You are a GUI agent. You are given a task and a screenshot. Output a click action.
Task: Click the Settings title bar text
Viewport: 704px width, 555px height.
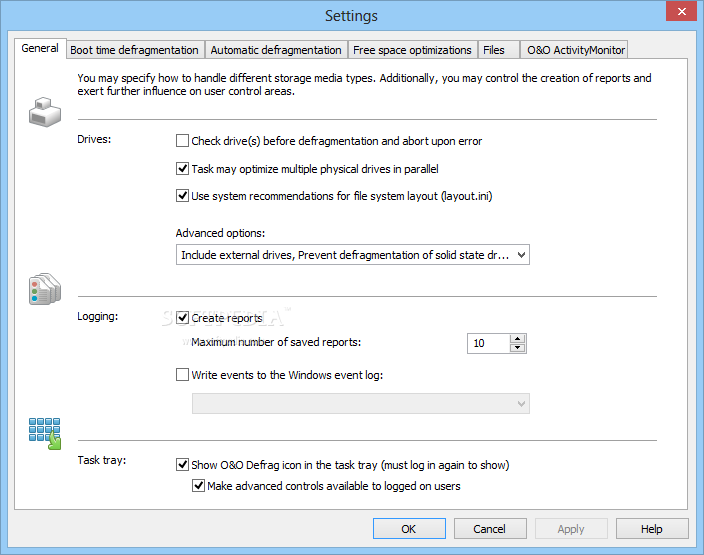coord(352,16)
